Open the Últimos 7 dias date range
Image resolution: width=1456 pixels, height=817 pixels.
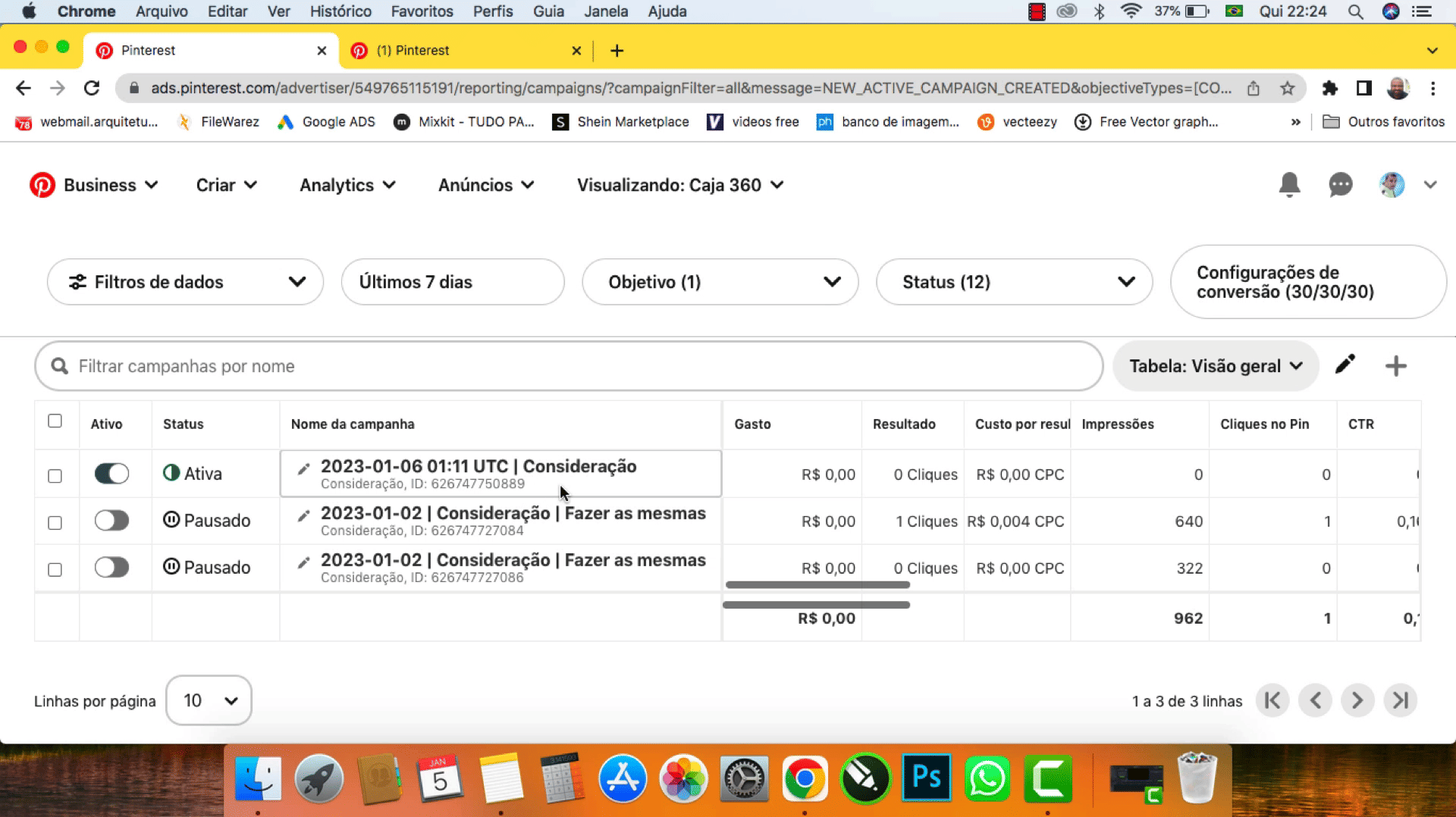point(452,282)
